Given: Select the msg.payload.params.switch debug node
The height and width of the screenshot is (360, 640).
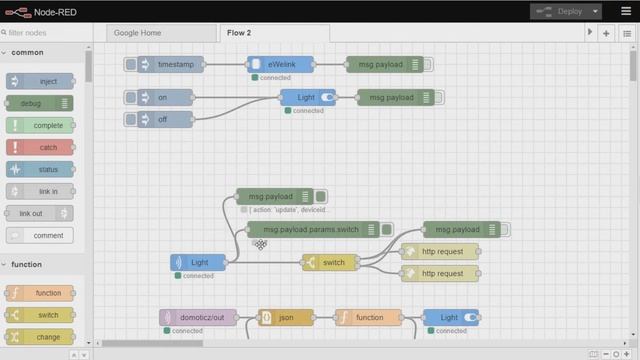Looking at the screenshot, I should pyautogui.click(x=313, y=229).
